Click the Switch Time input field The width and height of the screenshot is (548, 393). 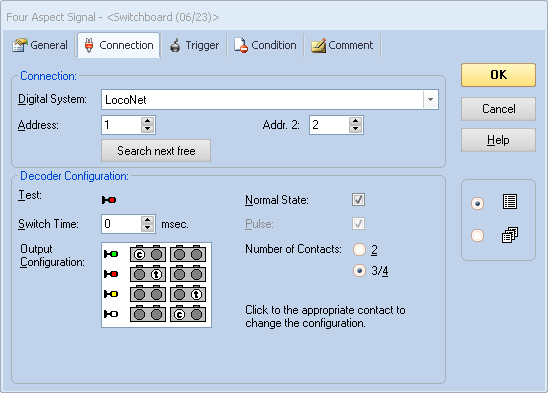coord(121,224)
